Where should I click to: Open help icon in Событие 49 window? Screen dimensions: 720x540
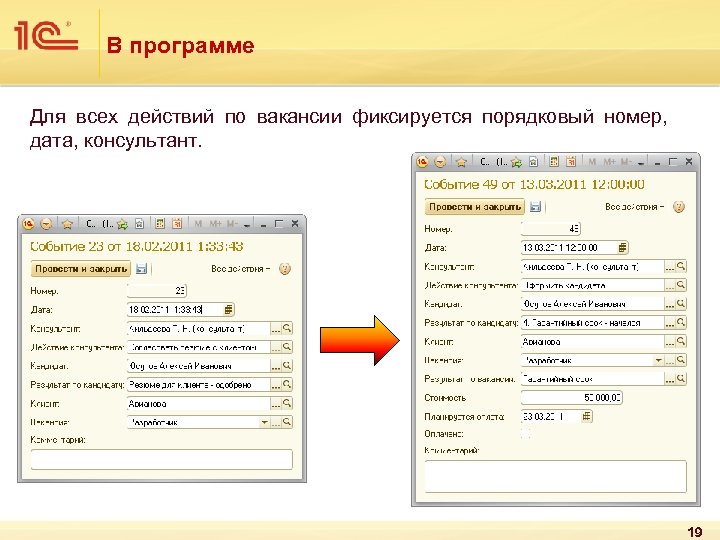tap(679, 207)
